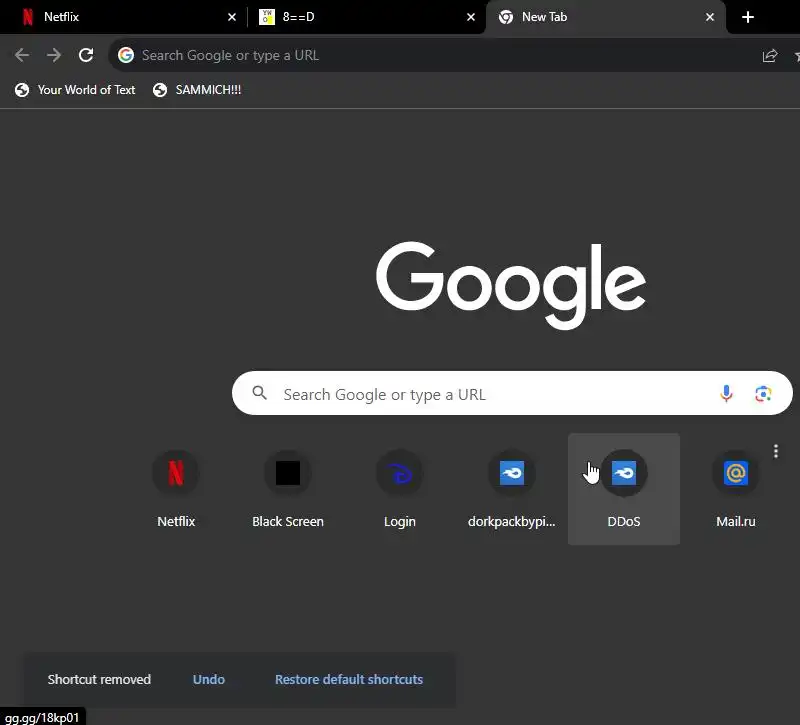This screenshot has width=800, height=725.
Task: Open the dorkpackbypi... shortcut
Action: 512,489
